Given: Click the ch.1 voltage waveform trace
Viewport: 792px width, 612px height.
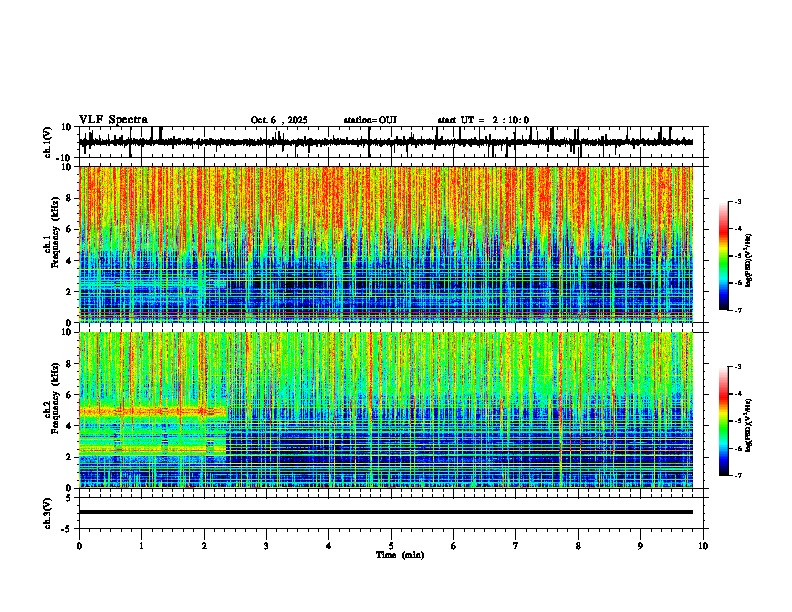Looking at the screenshot, I should pos(386,142).
